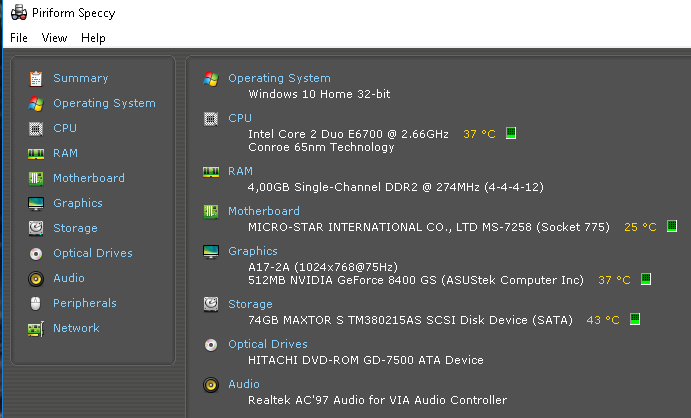The height and width of the screenshot is (418, 691).
Task: Open the Graphics heading link in summary
Action: click(253, 251)
